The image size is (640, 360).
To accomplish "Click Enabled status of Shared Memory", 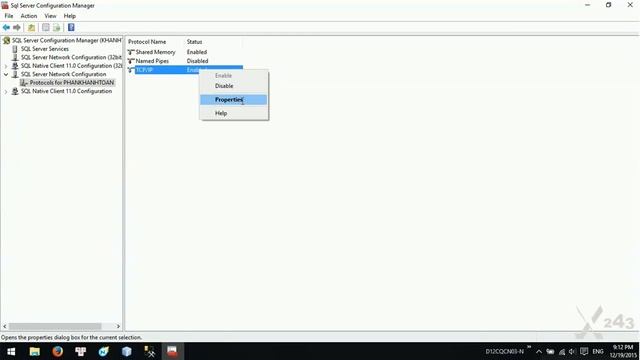I will pyautogui.click(x=197, y=52).
